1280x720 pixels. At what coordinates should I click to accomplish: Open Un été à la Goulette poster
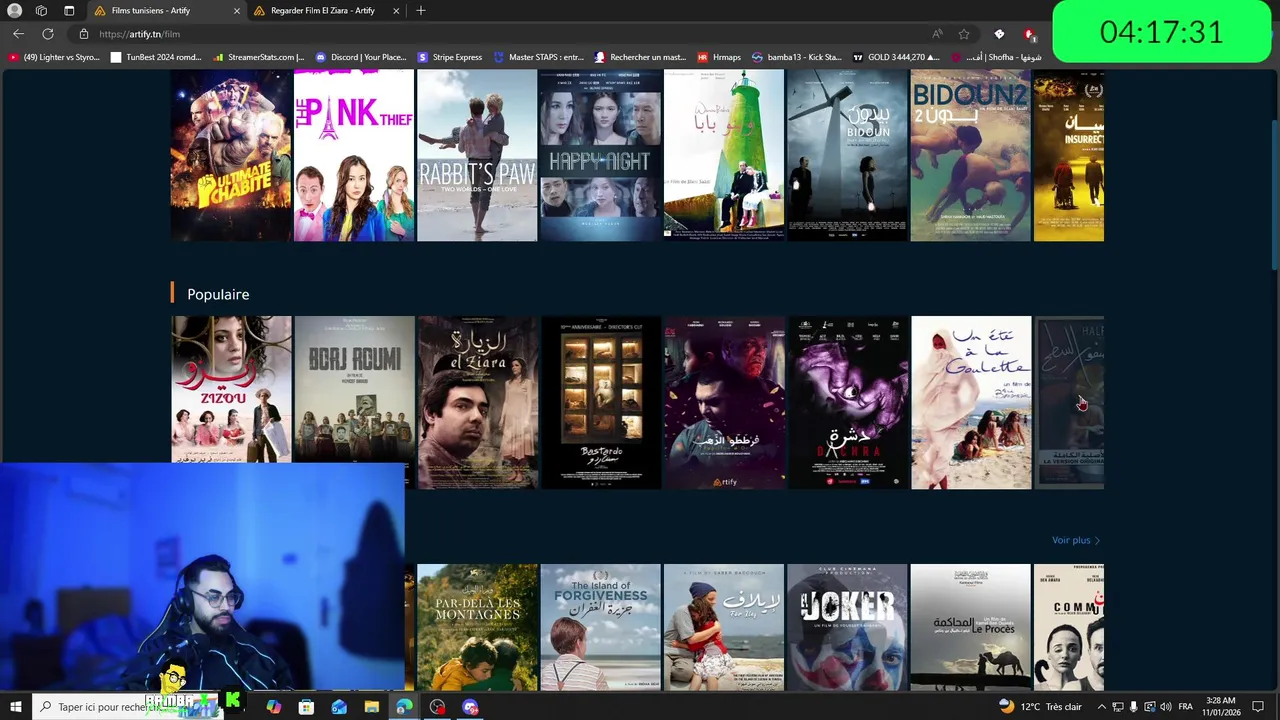coord(970,402)
